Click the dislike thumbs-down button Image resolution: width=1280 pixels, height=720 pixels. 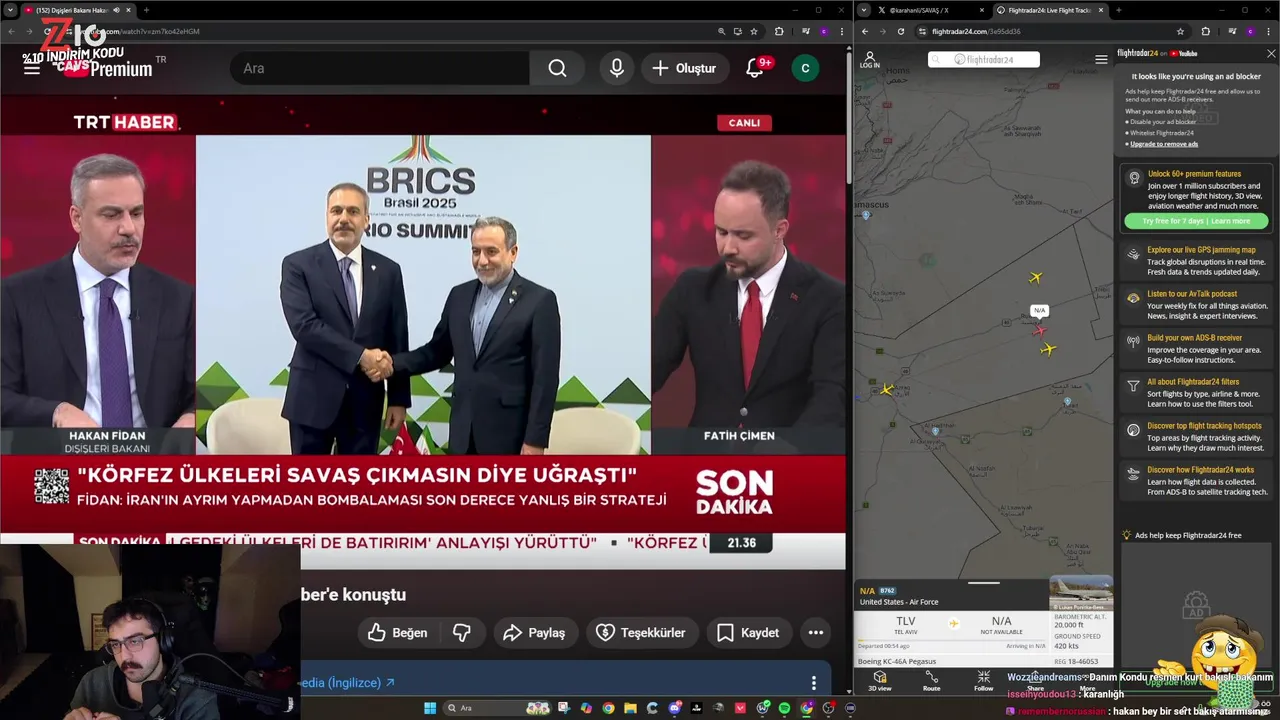coord(462,632)
